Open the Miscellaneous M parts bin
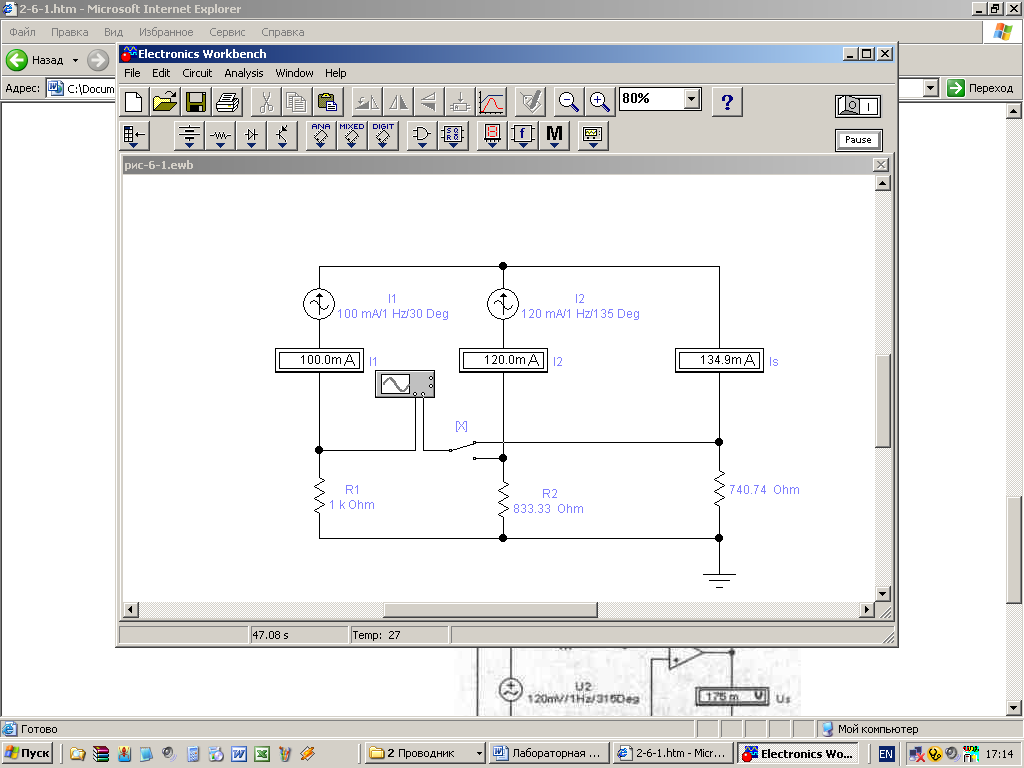Image resolution: width=1024 pixels, height=768 pixels. (554, 136)
